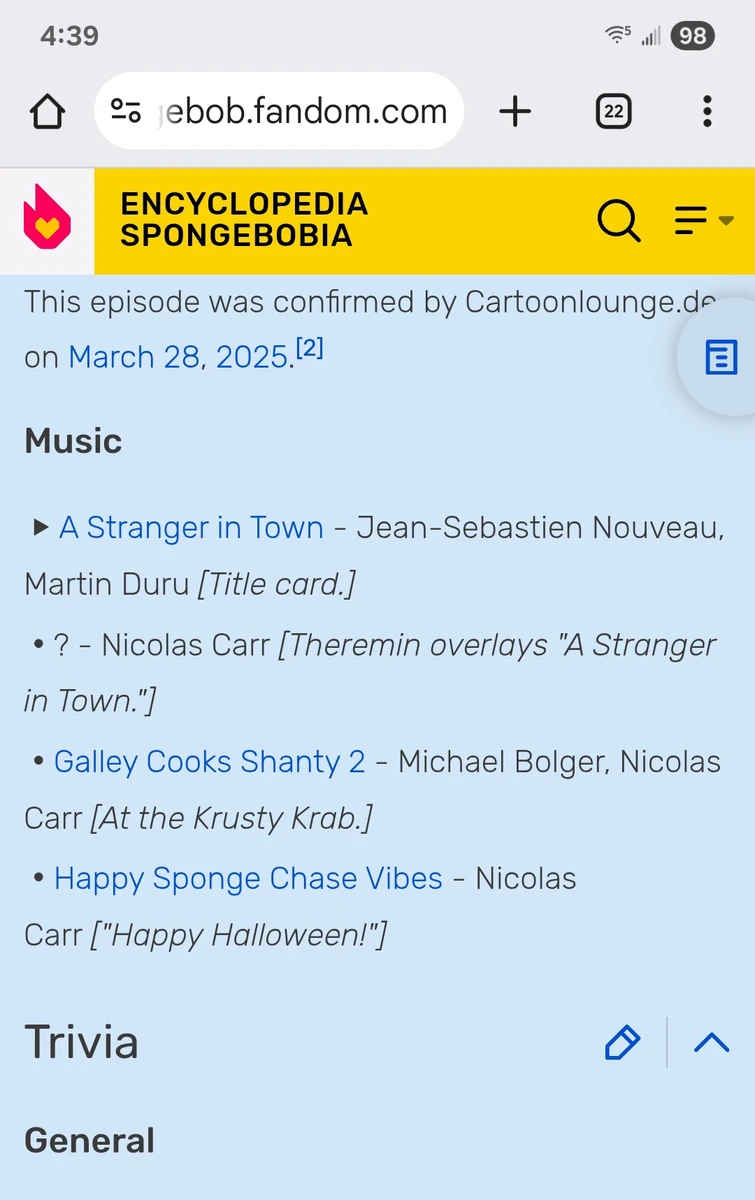
Task: Collapse the Trivia section chevron
Action: (711, 1042)
